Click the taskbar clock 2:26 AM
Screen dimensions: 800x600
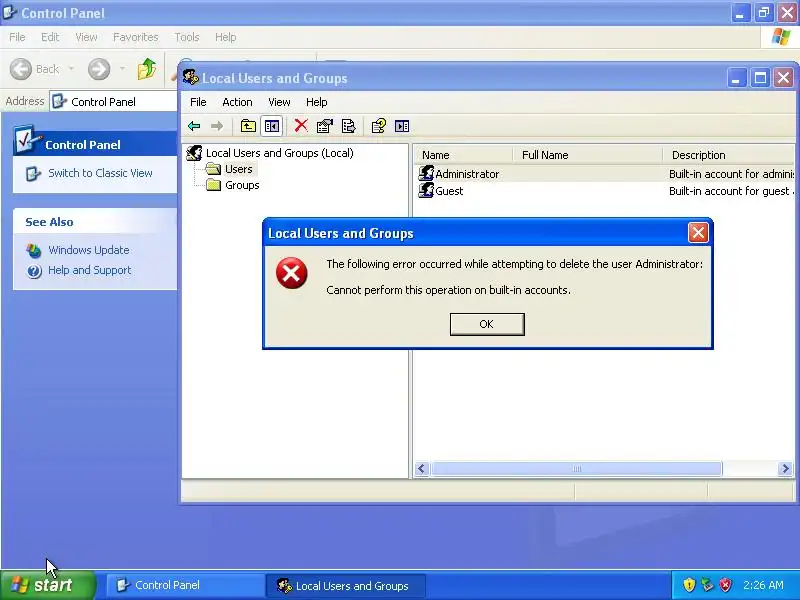tap(763, 585)
